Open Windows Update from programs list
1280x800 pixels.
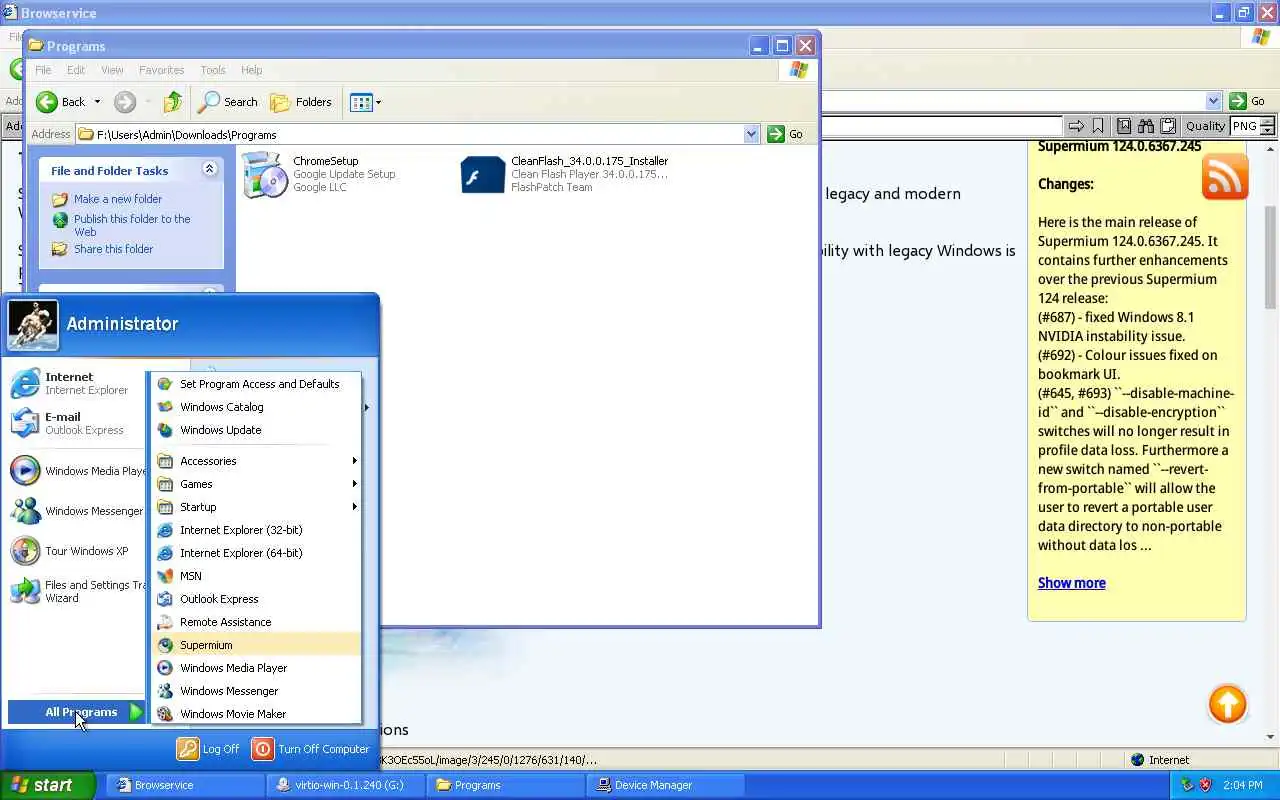[x=255, y=430]
